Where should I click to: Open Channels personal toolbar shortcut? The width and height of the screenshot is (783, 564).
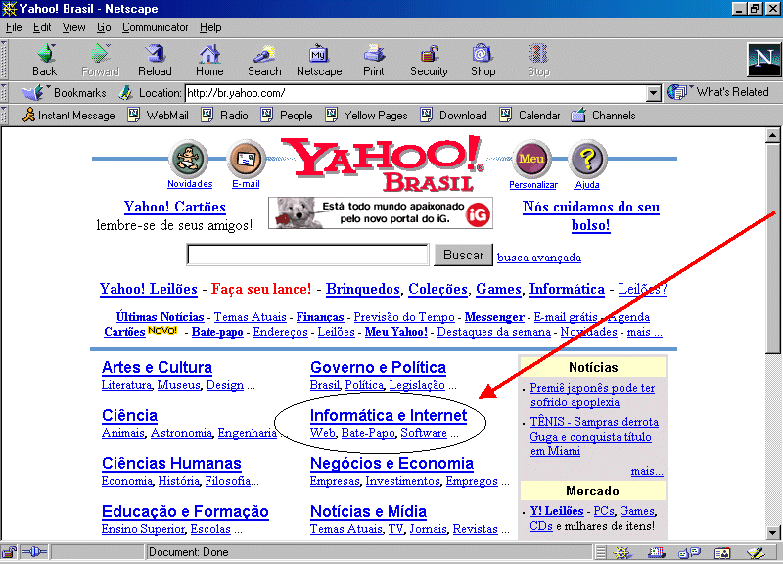(x=603, y=115)
